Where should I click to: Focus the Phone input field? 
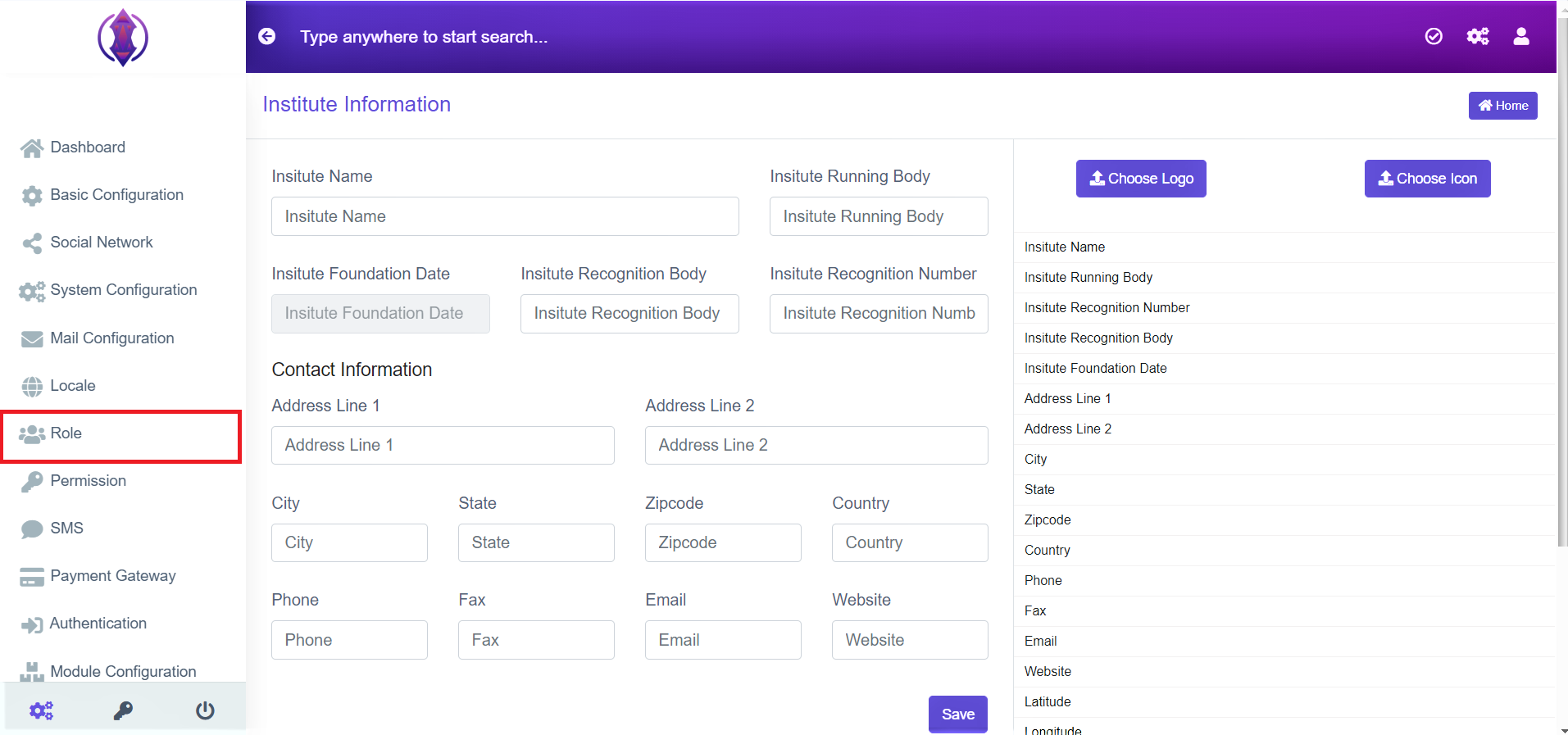[349, 640]
